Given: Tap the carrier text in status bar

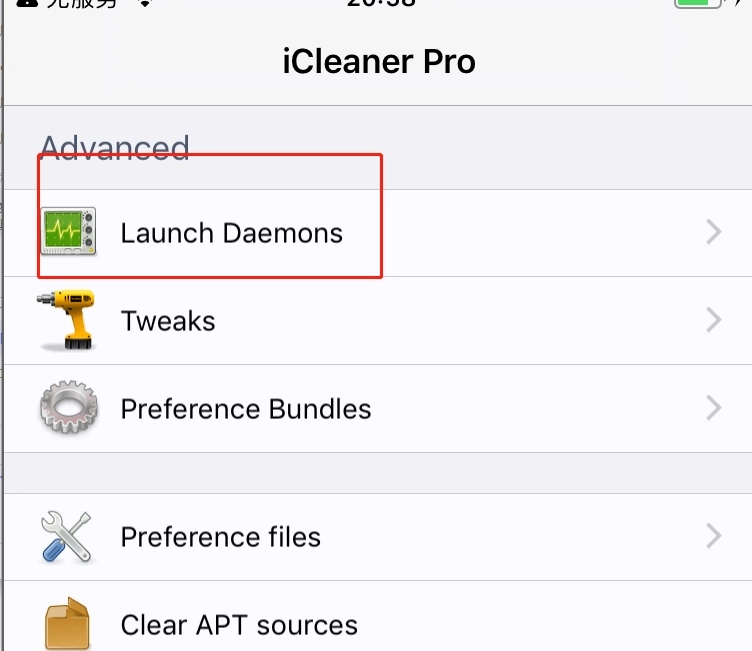Looking at the screenshot, I should point(82,4).
